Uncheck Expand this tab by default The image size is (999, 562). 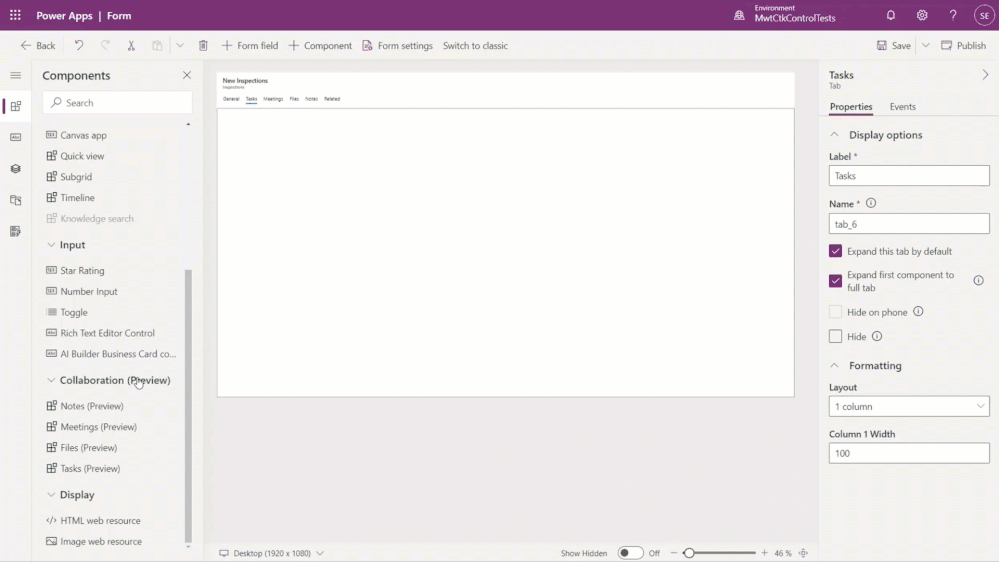[x=835, y=251]
